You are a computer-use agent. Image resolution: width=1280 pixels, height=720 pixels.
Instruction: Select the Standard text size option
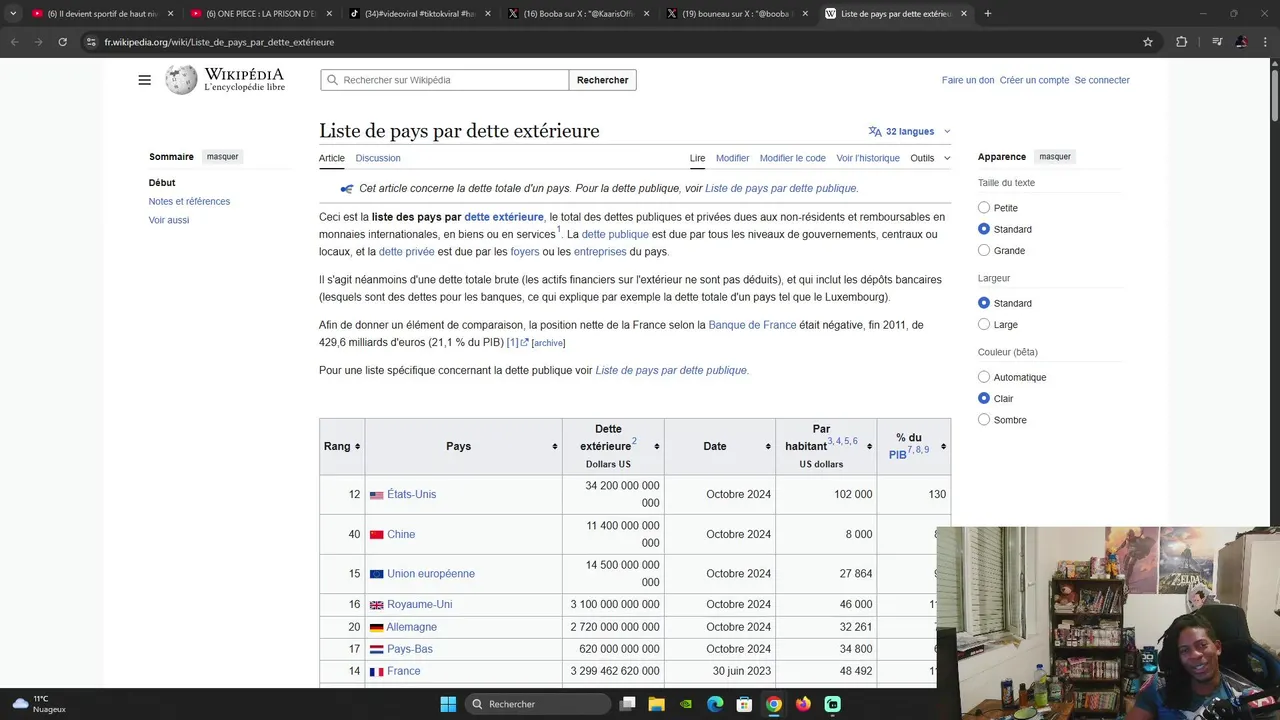point(984,229)
